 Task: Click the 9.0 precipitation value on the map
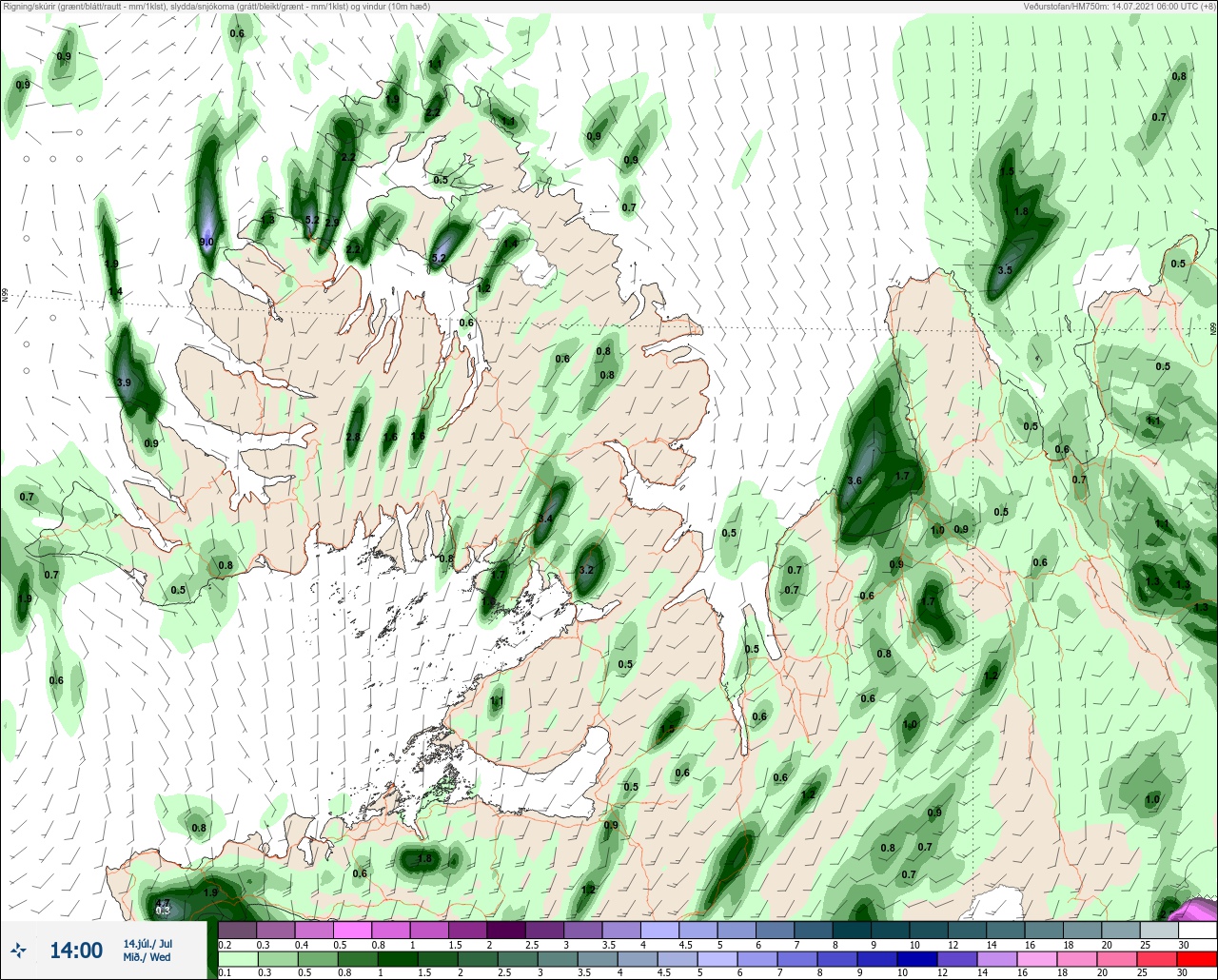[x=206, y=243]
